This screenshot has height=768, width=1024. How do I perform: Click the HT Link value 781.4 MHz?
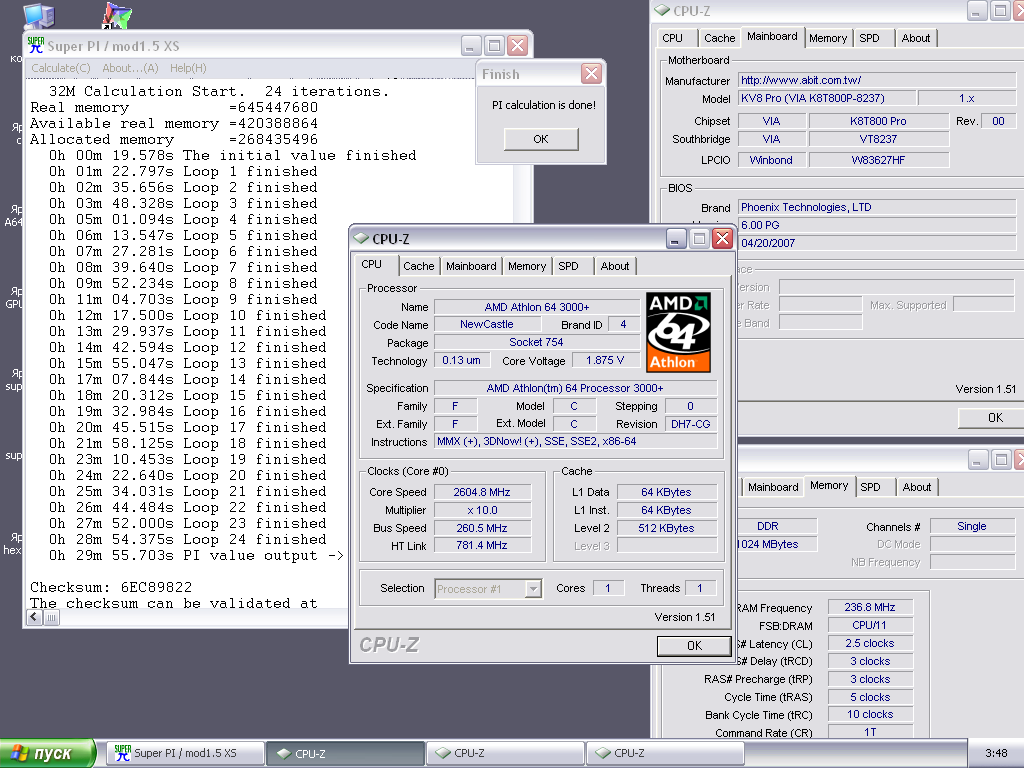(482, 545)
